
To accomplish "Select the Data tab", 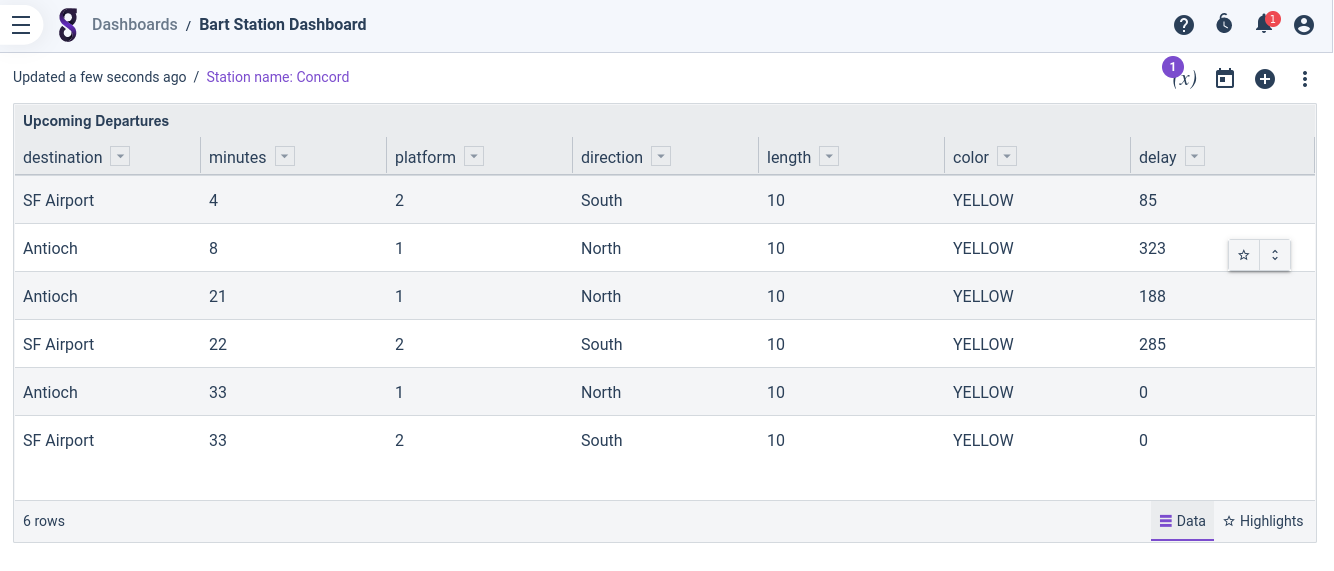I will tap(1182, 521).
